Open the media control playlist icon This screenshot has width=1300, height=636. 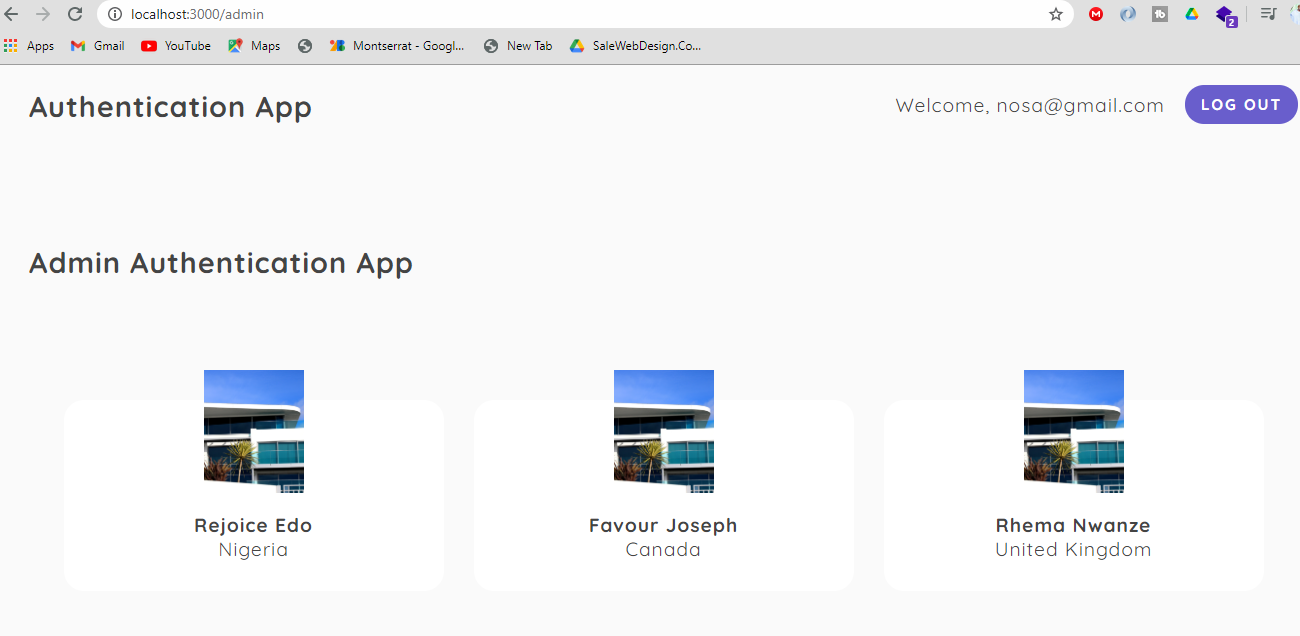pyautogui.click(x=1268, y=14)
